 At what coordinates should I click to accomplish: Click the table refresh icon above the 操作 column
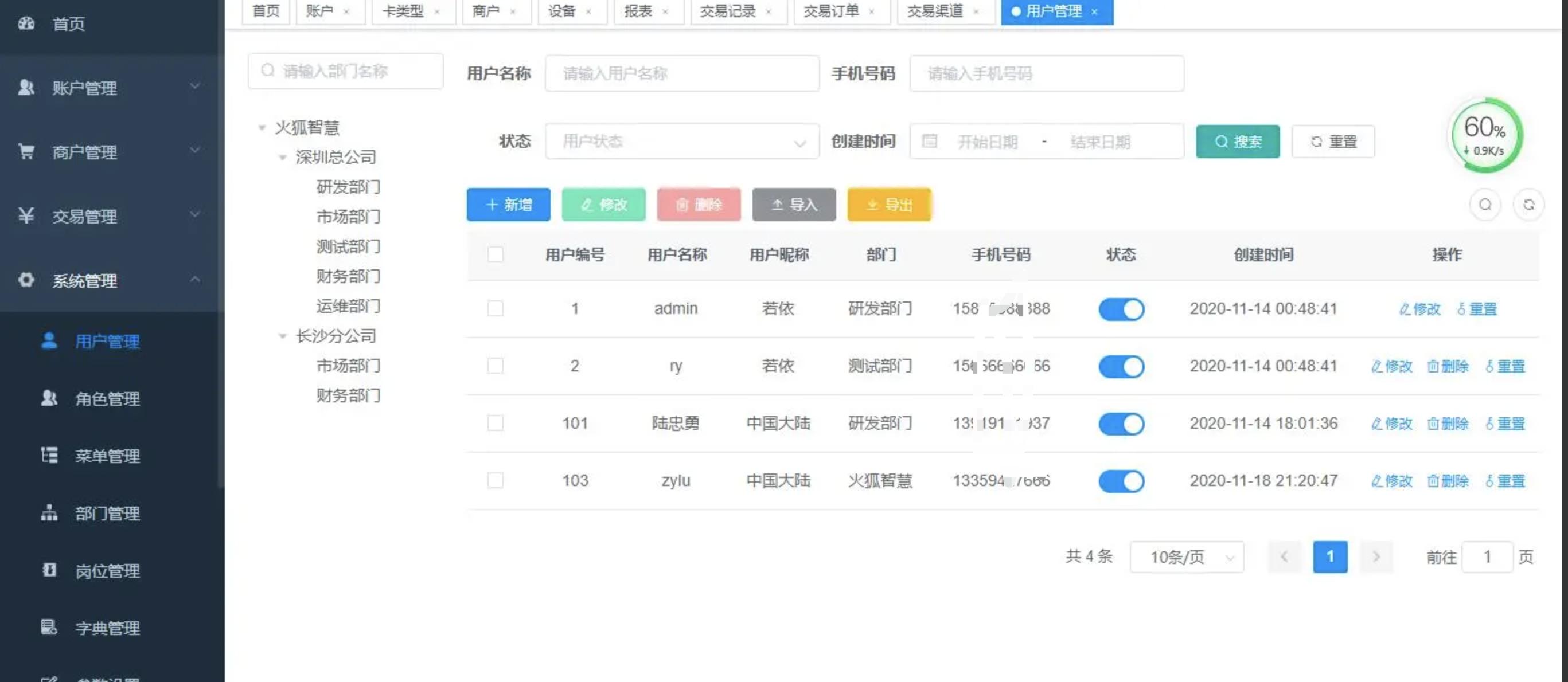1530,205
